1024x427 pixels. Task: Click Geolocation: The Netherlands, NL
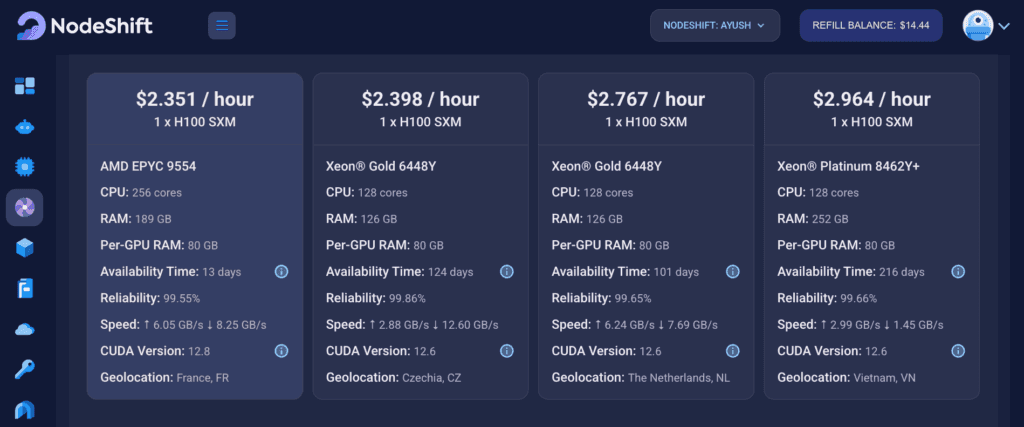point(641,377)
